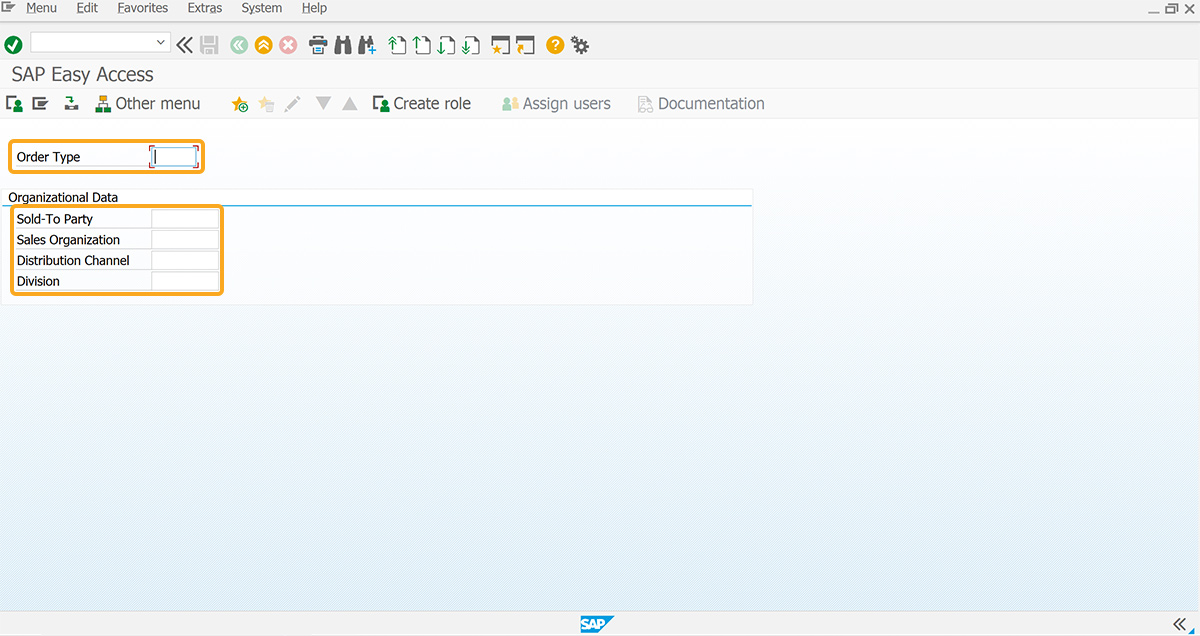The image size is (1200, 636).
Task: Go to Last Page icon
Action: click(471, 44)
